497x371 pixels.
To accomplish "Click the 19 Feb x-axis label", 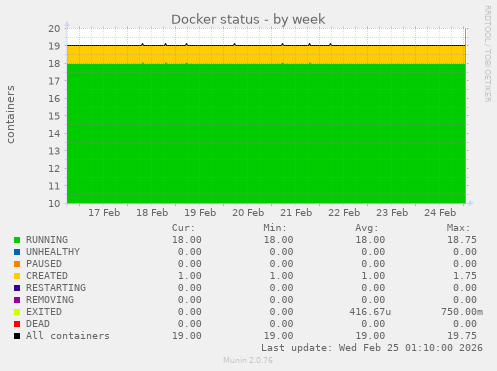I will pyautogui.click(x=200, y=213).
